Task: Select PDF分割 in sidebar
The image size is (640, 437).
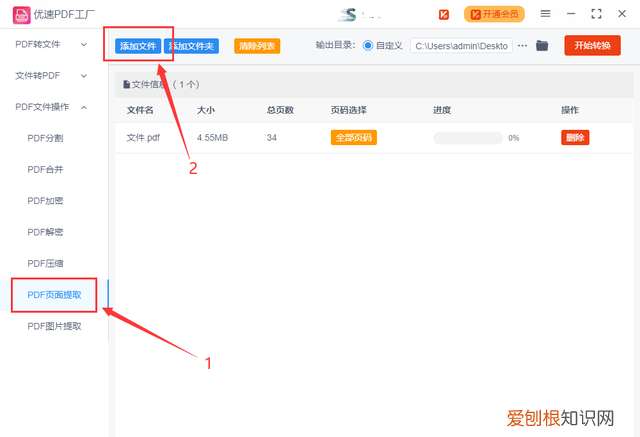Action: coord(45,138)
